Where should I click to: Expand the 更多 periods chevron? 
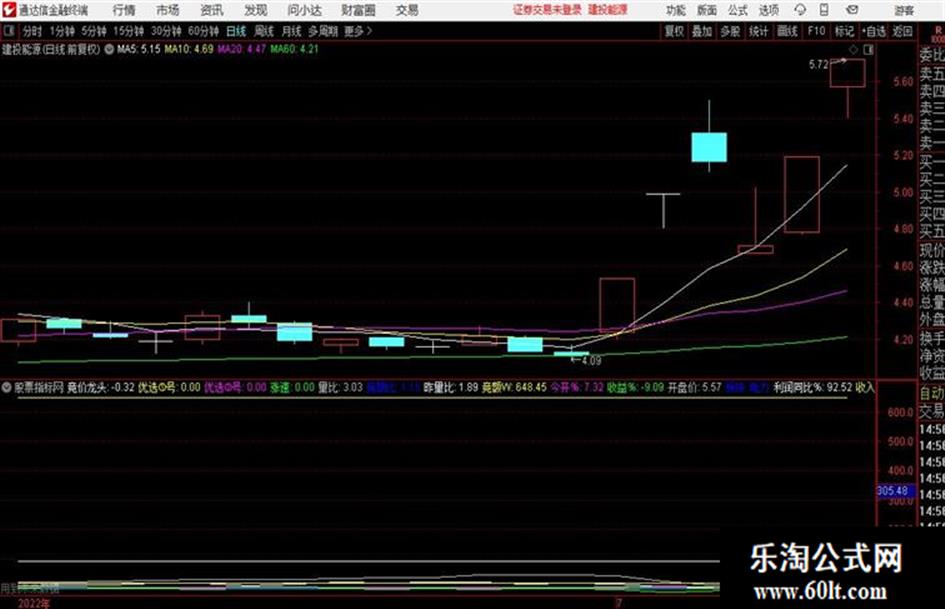[x=359, y=31]
